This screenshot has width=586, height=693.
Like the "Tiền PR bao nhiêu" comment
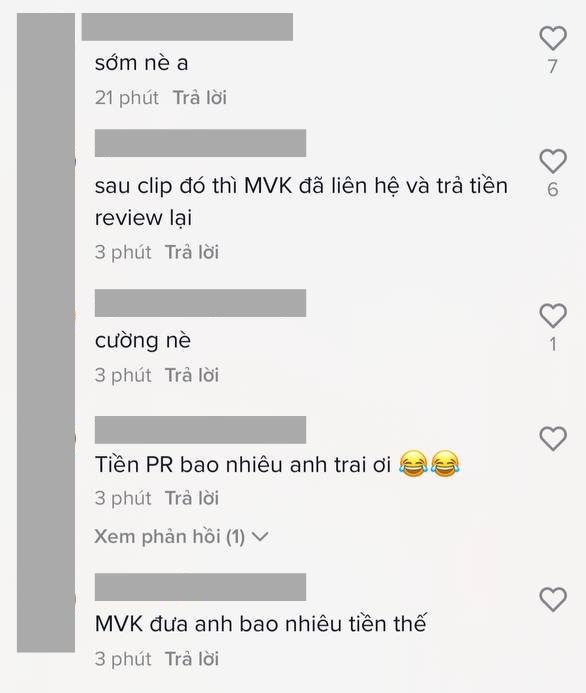tap(553, 439)
